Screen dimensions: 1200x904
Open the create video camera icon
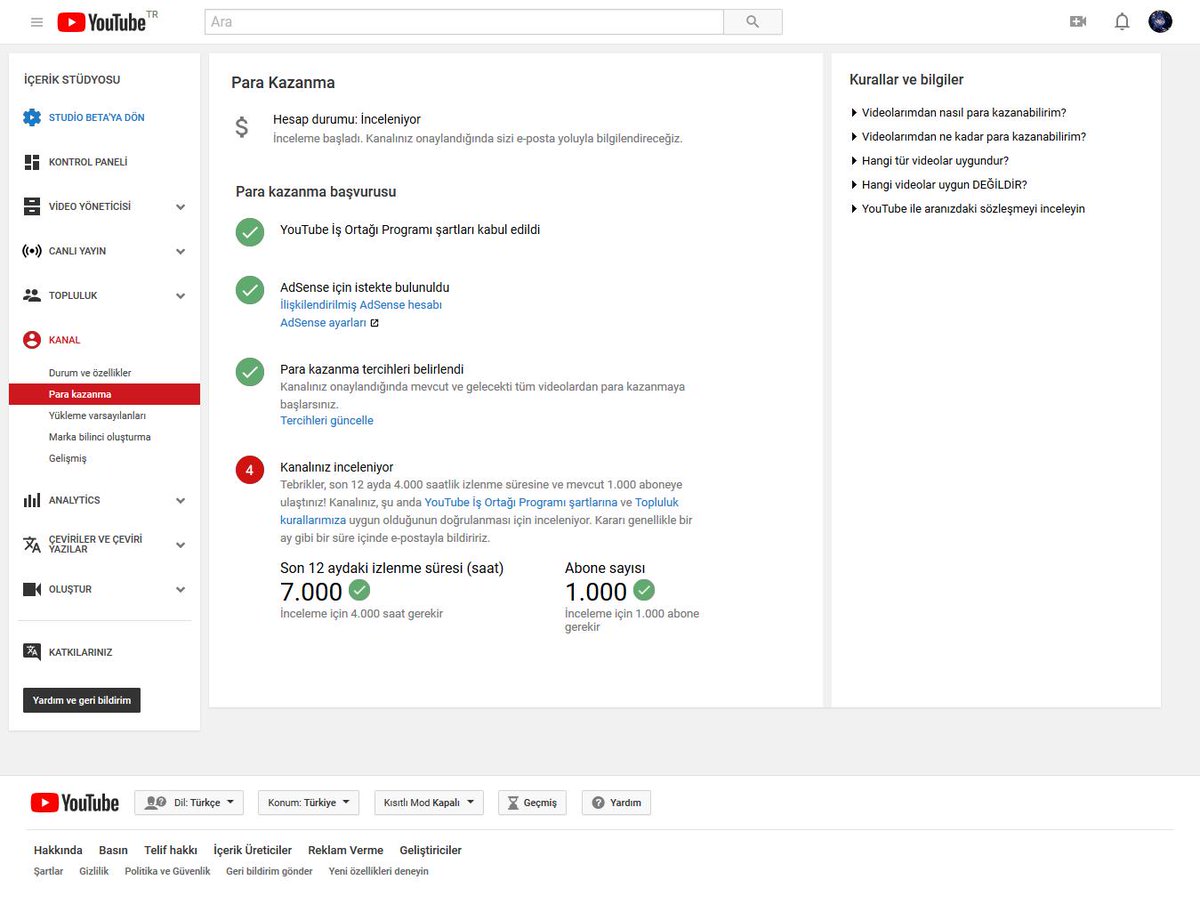tap(1078, 21)
